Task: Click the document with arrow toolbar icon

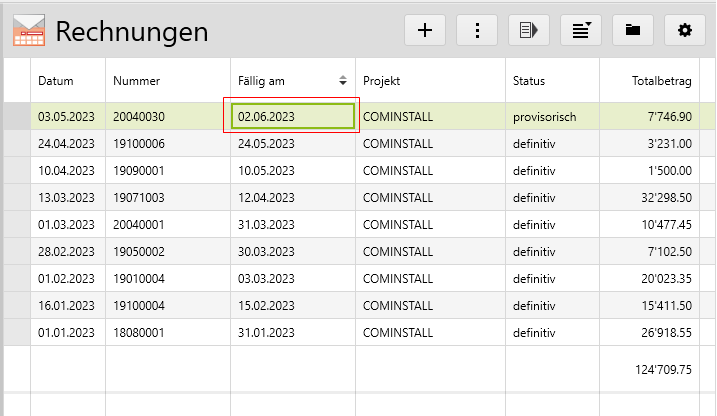Action: click(x=529, y=30)
